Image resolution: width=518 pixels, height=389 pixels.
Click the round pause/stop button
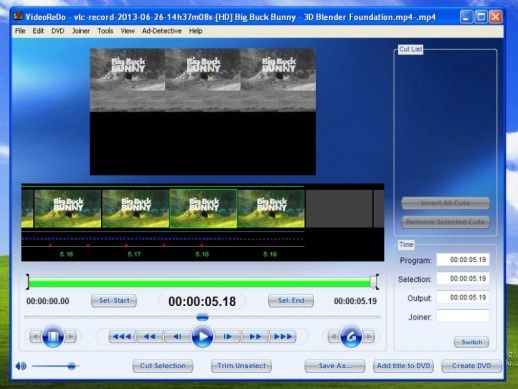(x=53, y=337)
